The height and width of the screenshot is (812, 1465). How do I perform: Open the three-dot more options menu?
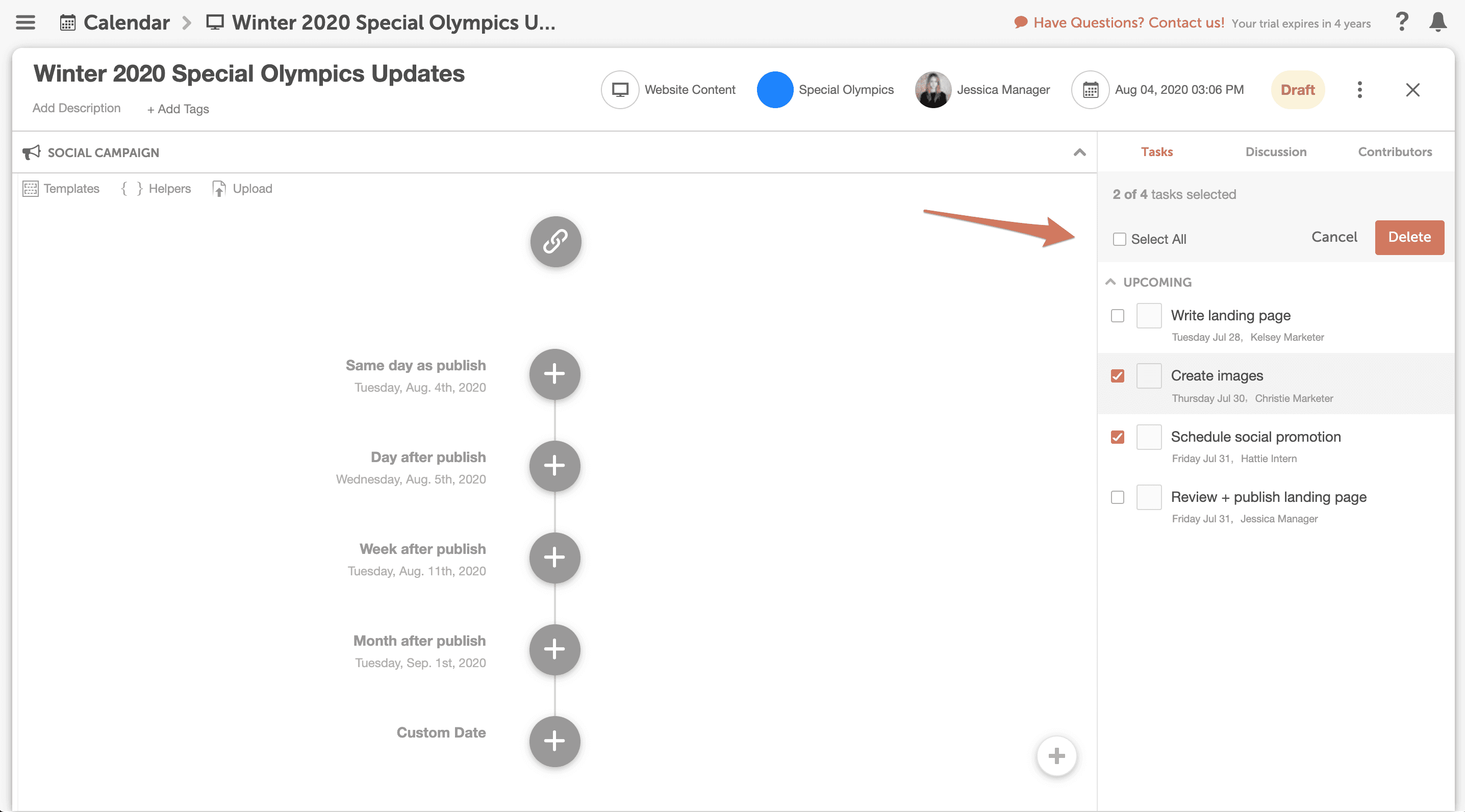pos(1359,90)
